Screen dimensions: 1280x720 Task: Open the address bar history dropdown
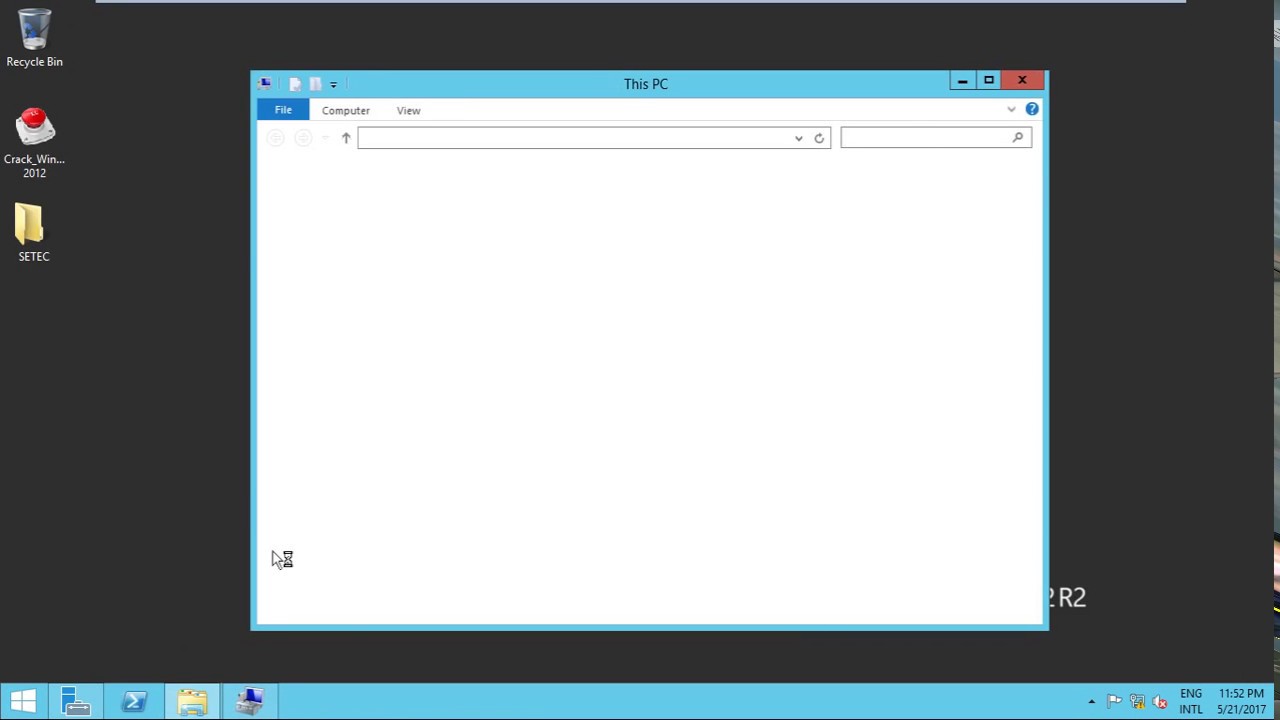[798, 138]
